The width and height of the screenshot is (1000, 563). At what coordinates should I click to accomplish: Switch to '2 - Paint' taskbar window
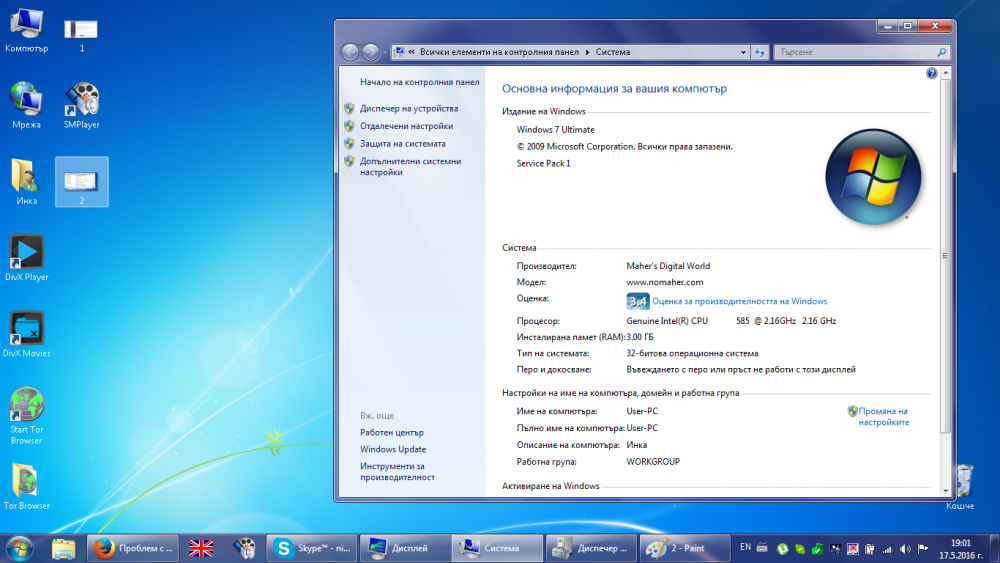pos(685,548)
